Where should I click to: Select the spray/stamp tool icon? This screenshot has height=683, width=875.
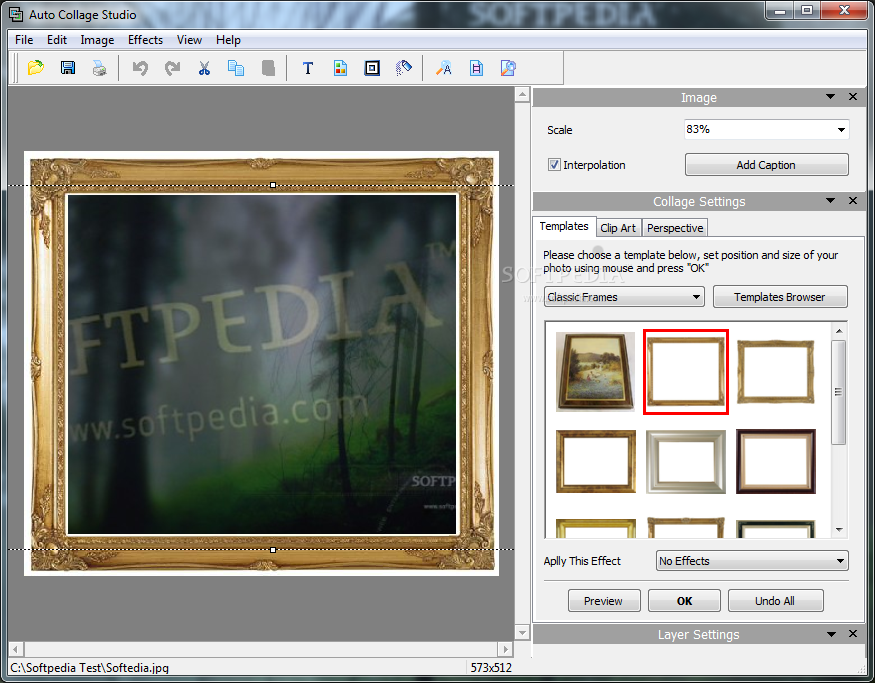tap(404, 68)
